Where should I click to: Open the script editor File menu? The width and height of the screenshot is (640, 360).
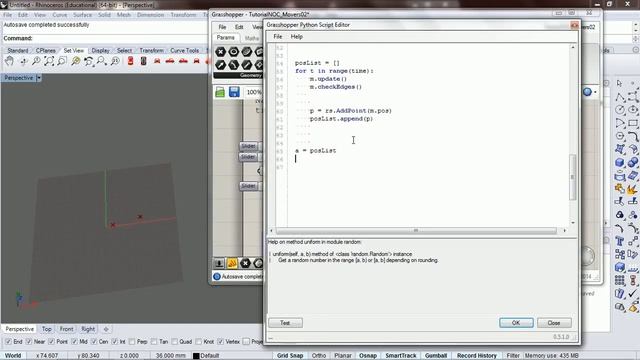pos(278,37)
